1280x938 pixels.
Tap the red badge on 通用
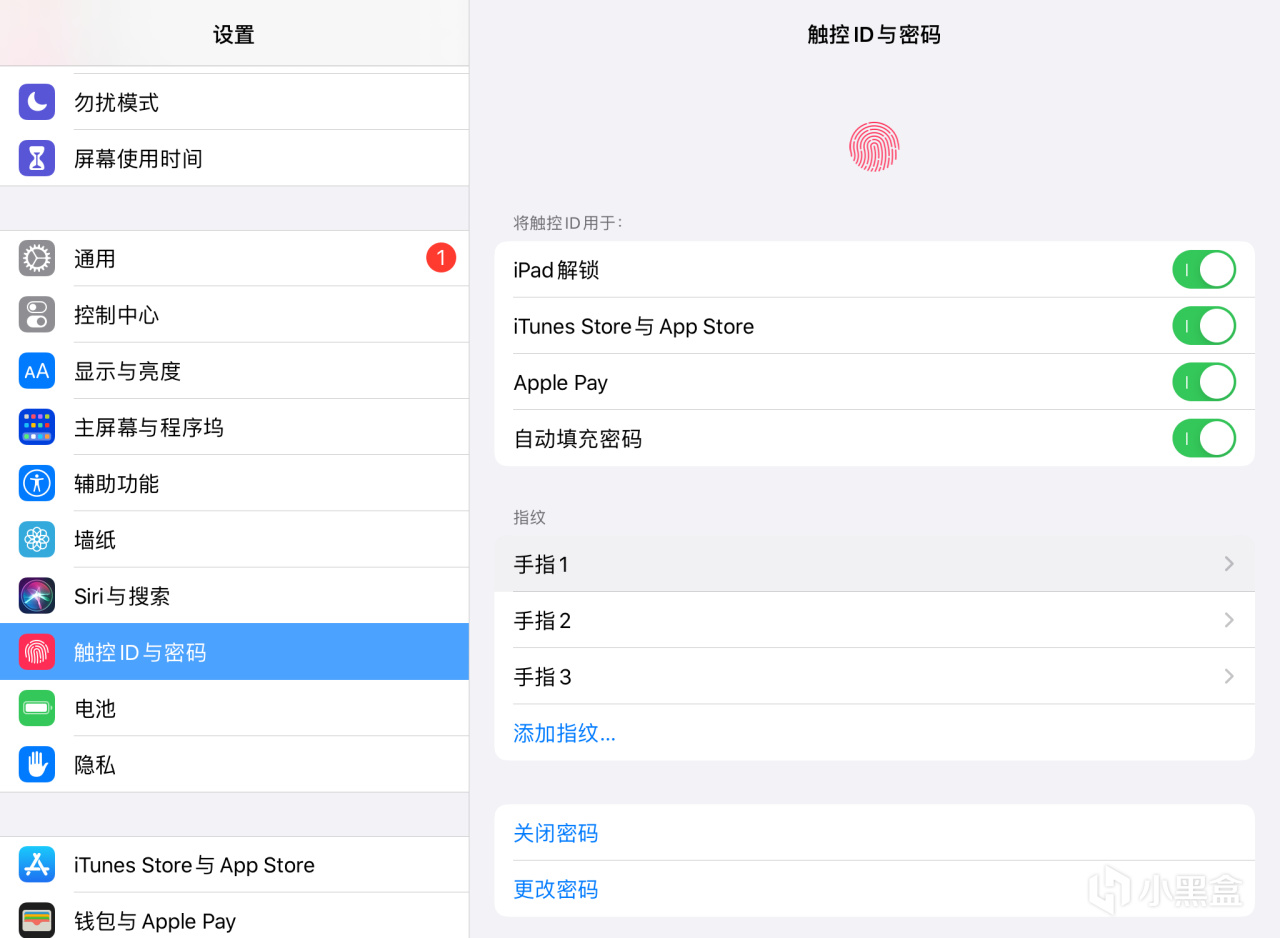coord(441,258)
